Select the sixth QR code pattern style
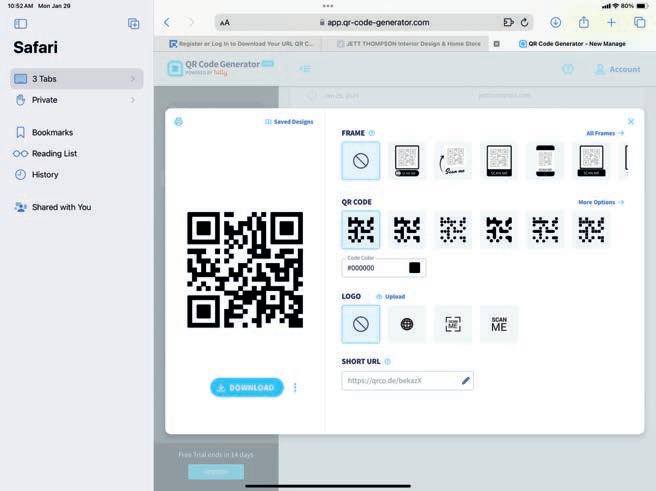This screenshot has height=491, width=656. coord(591,230)
